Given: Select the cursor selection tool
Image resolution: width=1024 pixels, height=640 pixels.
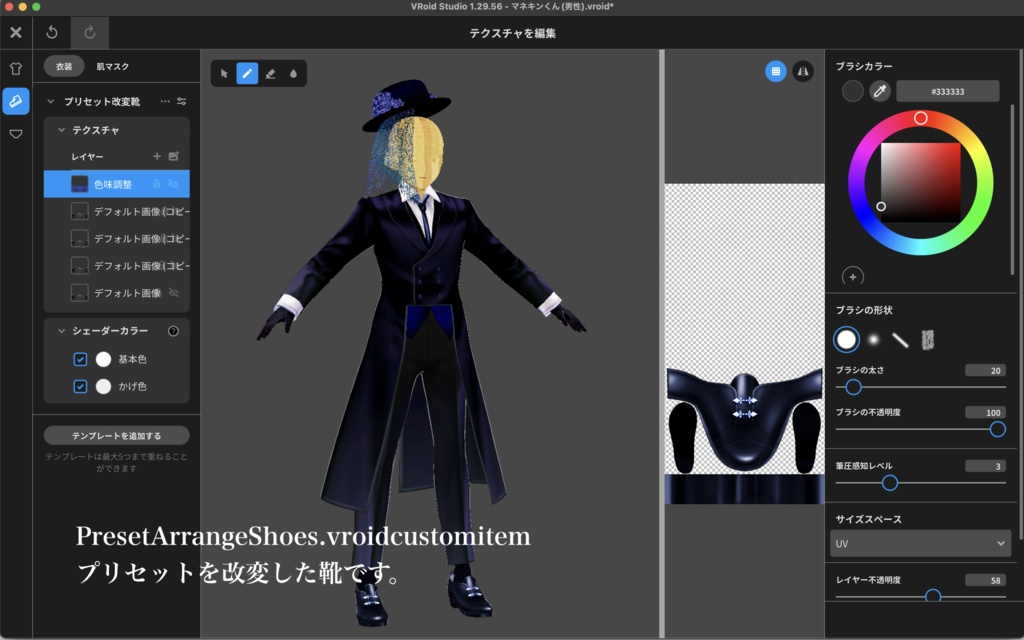Looking at the screenshot, I should tap(224, 73).
